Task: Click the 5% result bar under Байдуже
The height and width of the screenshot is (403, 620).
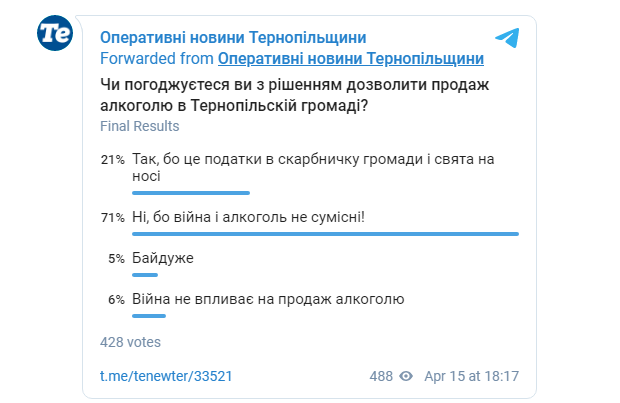Action: point(145,275)
